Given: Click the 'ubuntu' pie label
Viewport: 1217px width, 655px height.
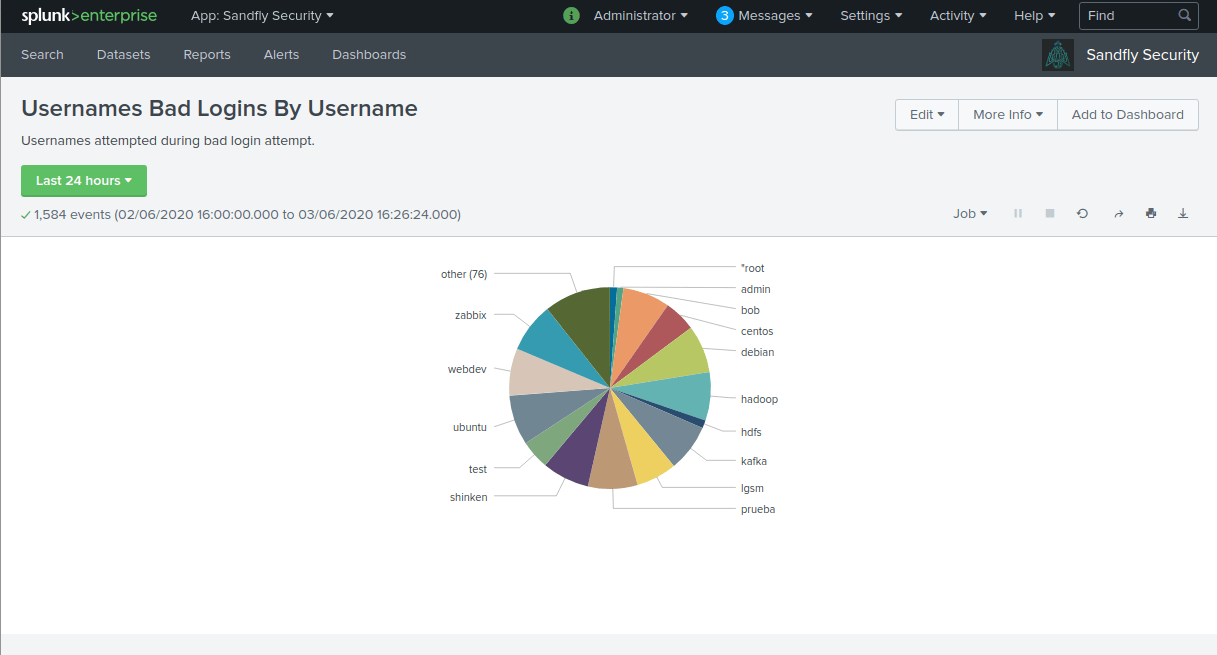Looking at the screenshot, I should (x=470, y=427).
